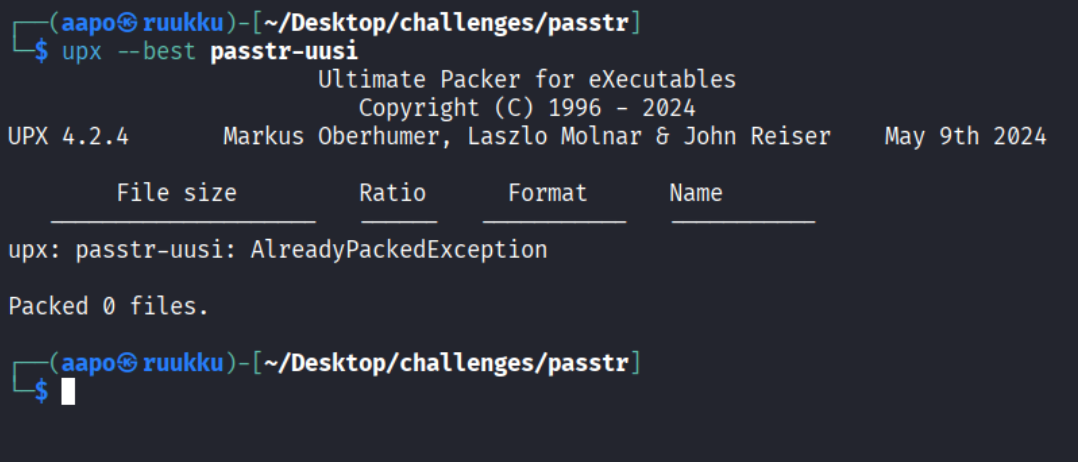The height and width of the screenshot is (462, 1078).
Task: Click the Kali symbol in the bottom prompt
Action: tap(128, 362)
